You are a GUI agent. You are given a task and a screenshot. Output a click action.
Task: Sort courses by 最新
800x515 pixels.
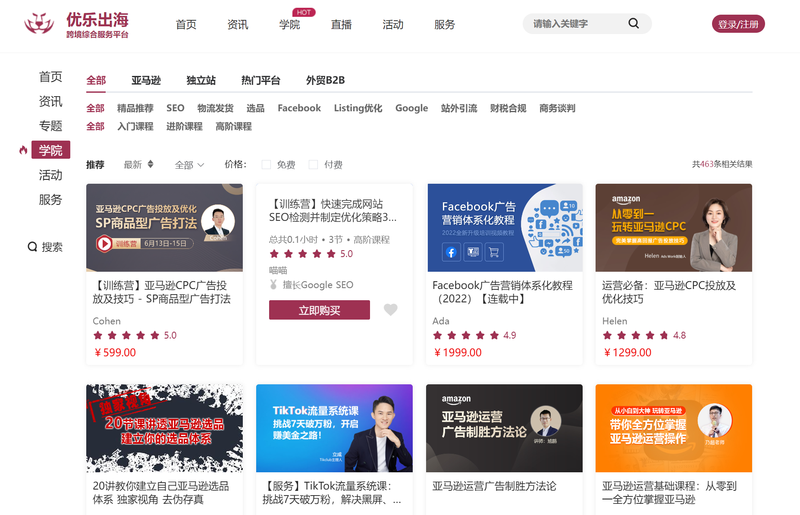pos(133,164)
